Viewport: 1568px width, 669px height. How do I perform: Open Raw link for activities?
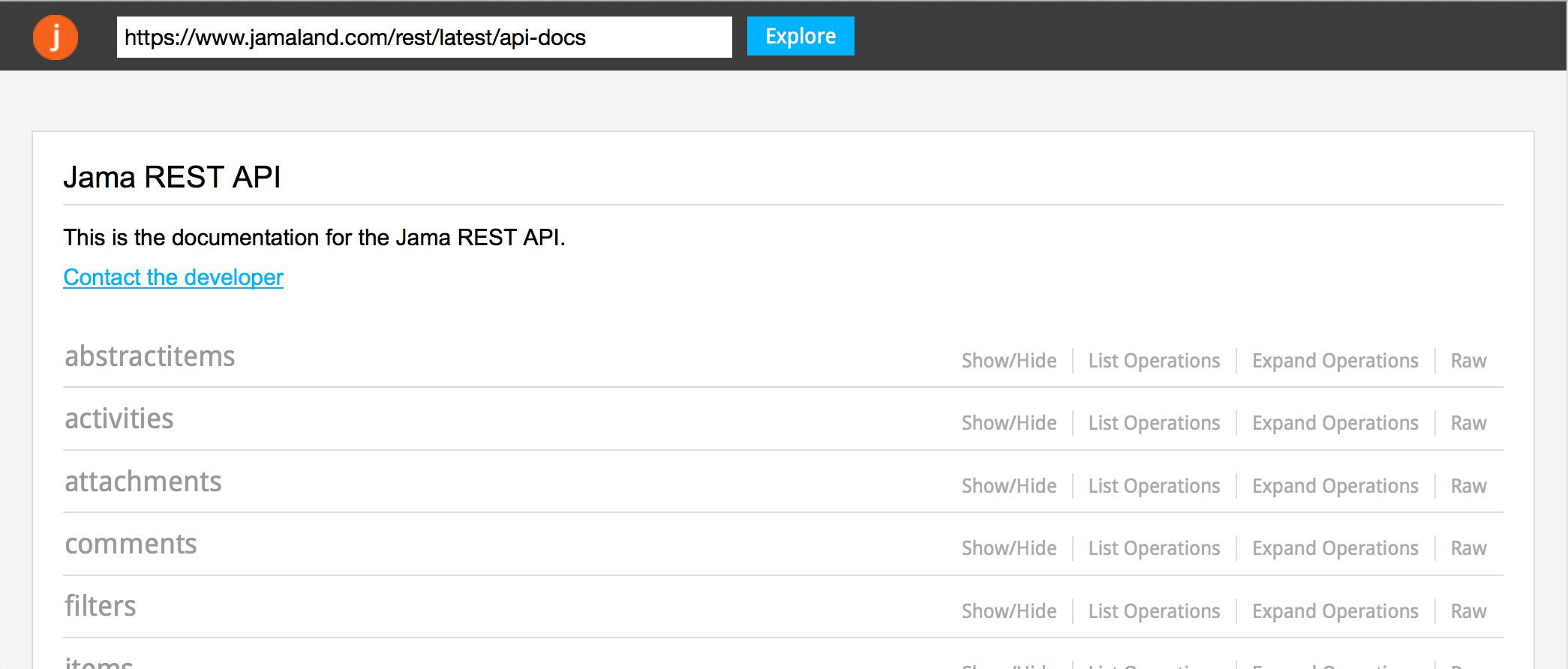pyautogui.click(x=1469, y=423)
